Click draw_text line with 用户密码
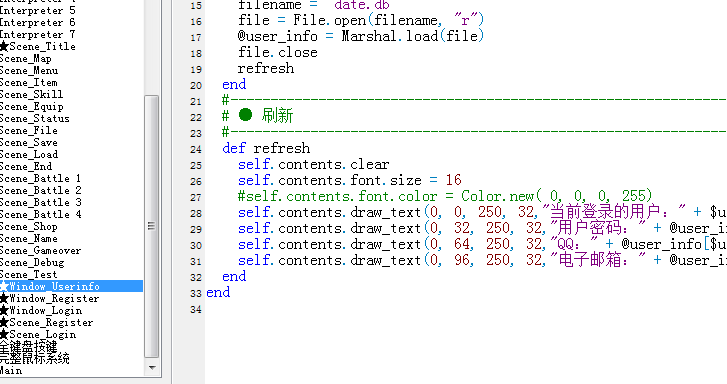 coord(482,229)
